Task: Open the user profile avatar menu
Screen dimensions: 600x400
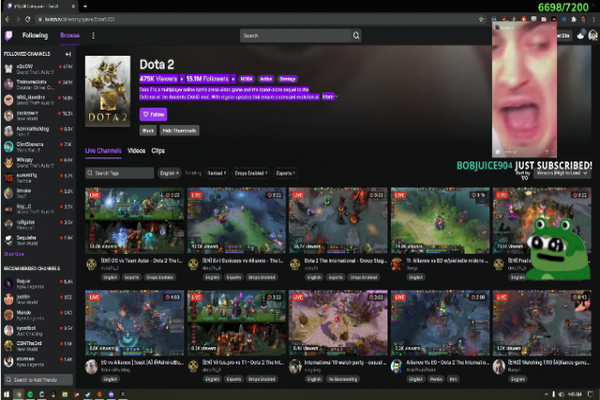Action: pos(593,36)
